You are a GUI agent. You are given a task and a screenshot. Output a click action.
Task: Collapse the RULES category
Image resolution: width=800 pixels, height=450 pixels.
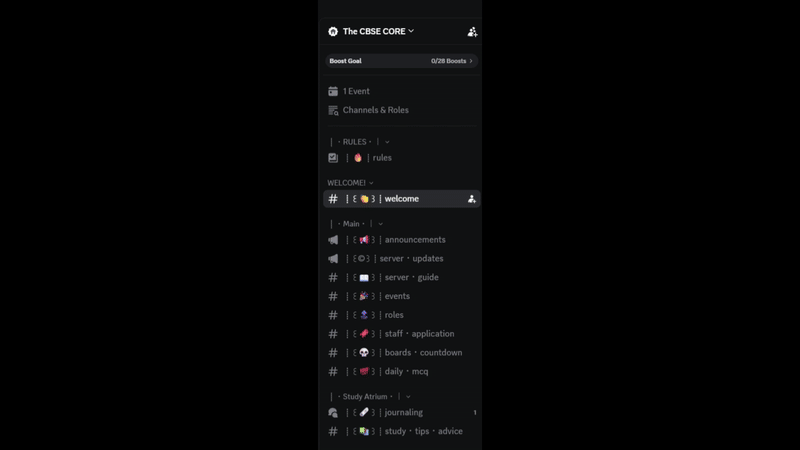[360, 142]
